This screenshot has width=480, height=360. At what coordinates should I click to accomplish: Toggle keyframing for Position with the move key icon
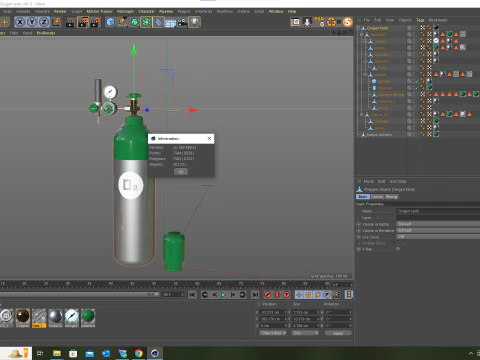coord(299,295)
